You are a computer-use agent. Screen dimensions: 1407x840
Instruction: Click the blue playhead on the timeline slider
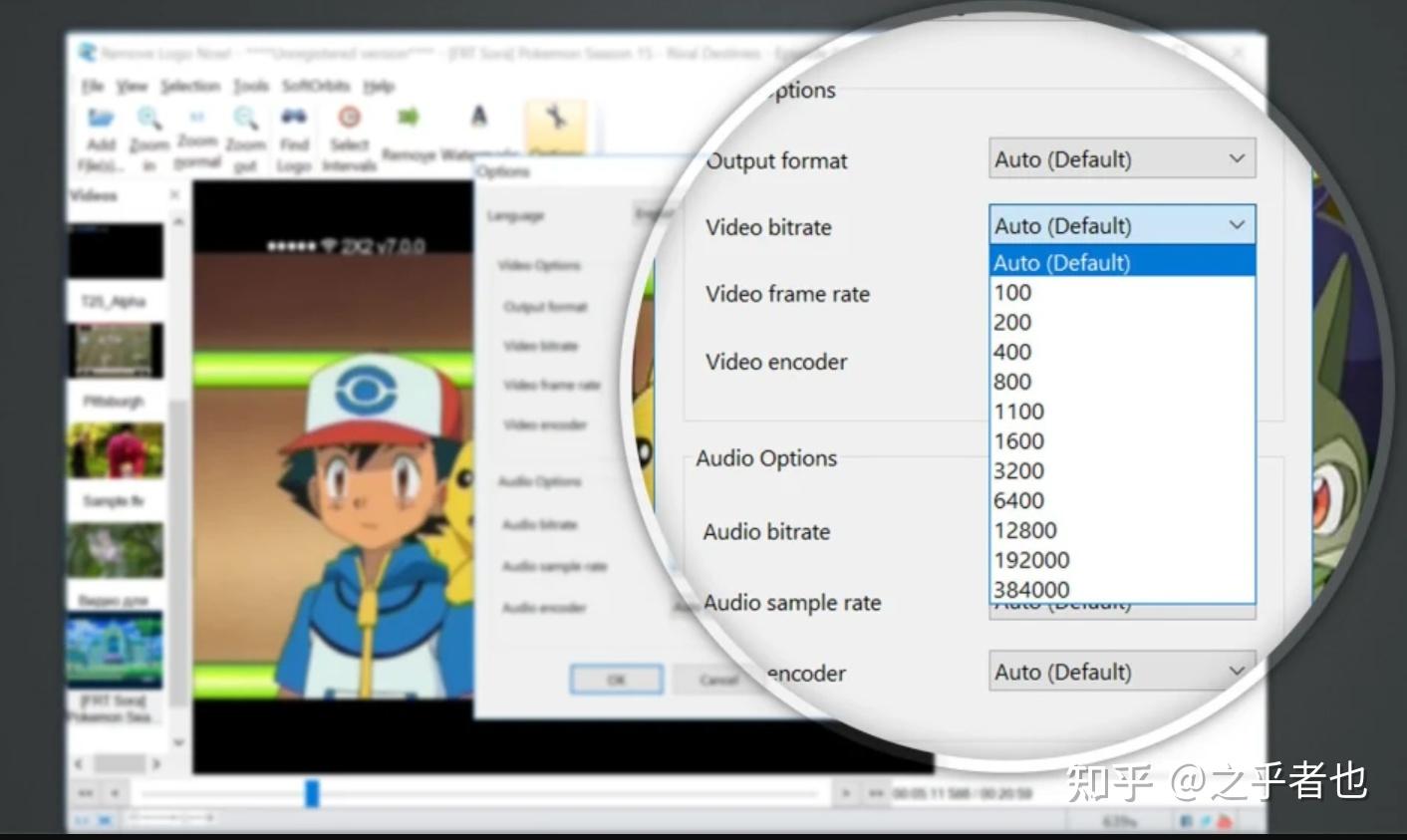pos(312,793)
